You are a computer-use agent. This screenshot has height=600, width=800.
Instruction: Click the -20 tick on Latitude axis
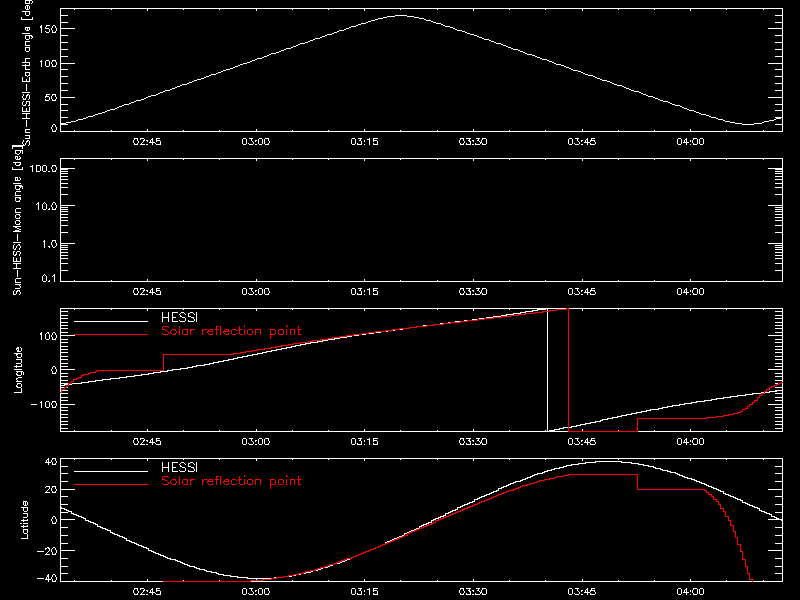pyautogui.click(x=47, y=551)
